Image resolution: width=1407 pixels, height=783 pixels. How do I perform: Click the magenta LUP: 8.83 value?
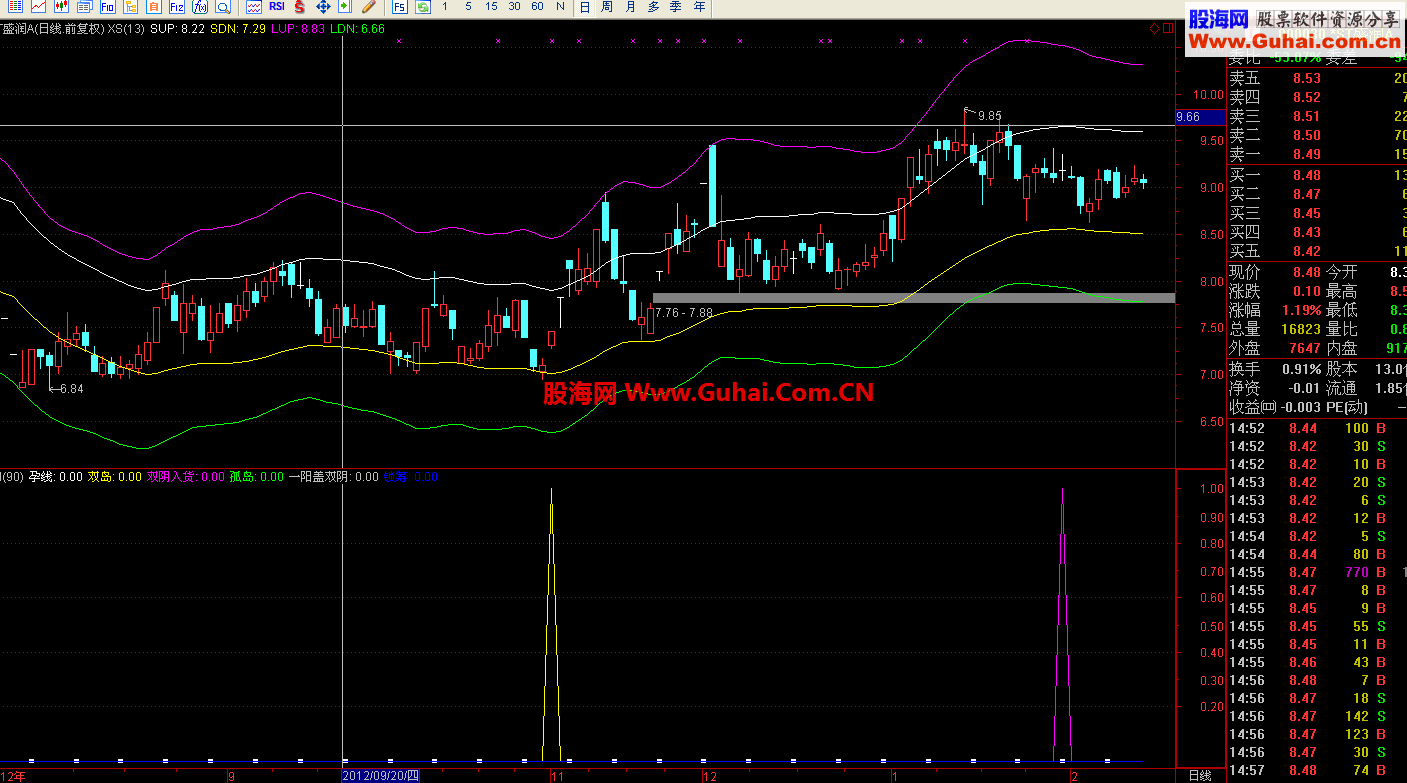click(x=298, y=29)
